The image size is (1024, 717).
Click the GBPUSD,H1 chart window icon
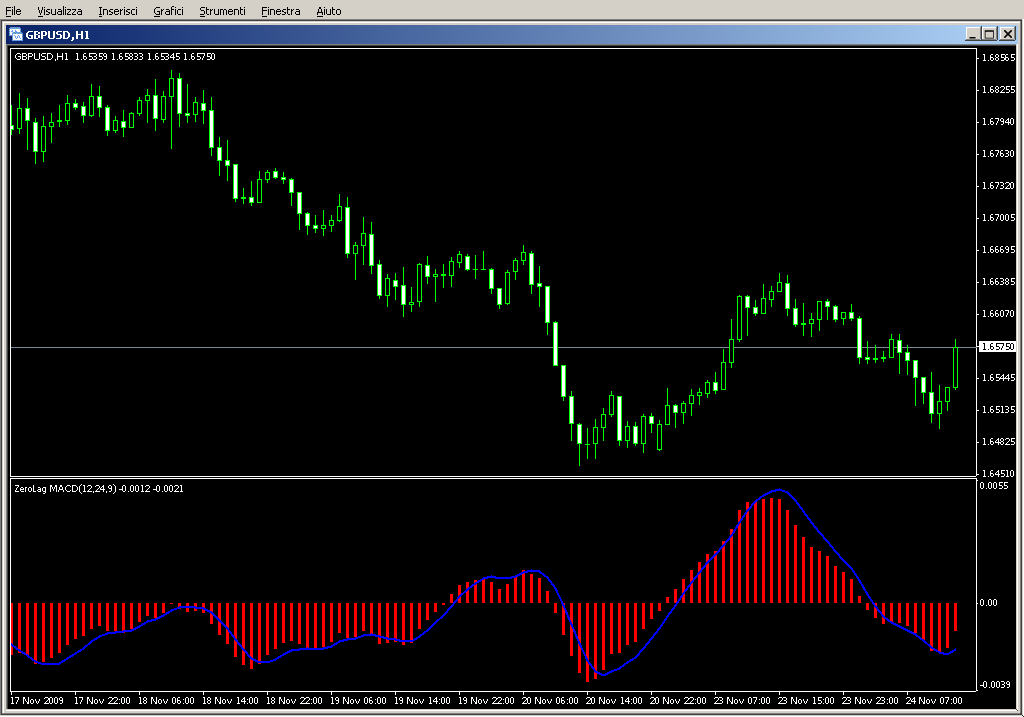pyautogui.click(x=16, y=35)
